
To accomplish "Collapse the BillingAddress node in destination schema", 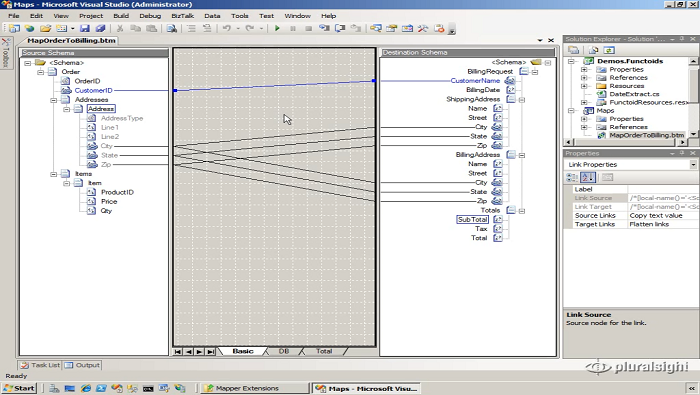I will (522, 155).
